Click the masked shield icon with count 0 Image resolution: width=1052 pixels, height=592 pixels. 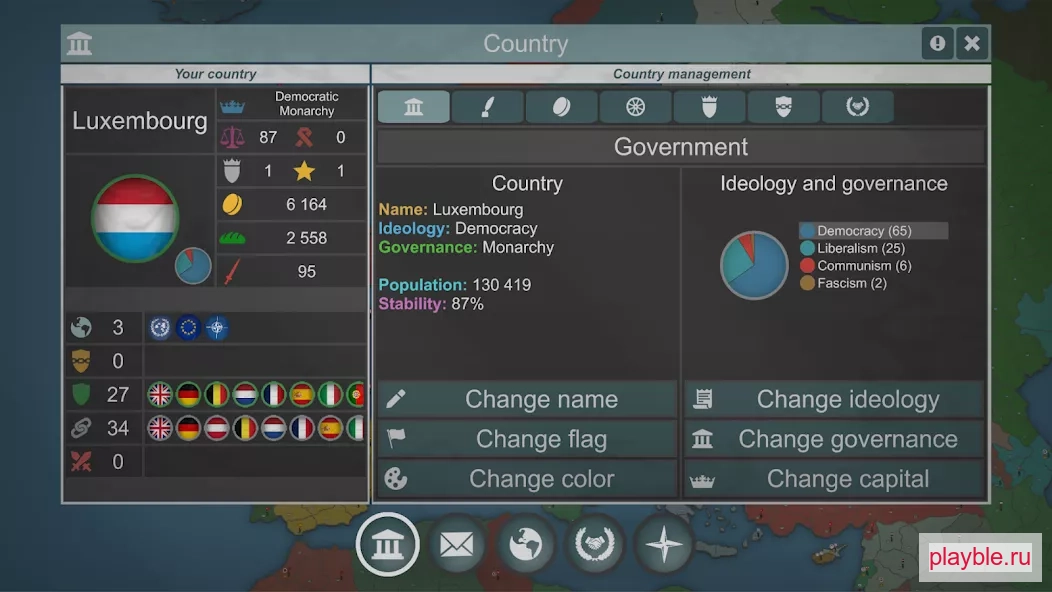(81, 361)
